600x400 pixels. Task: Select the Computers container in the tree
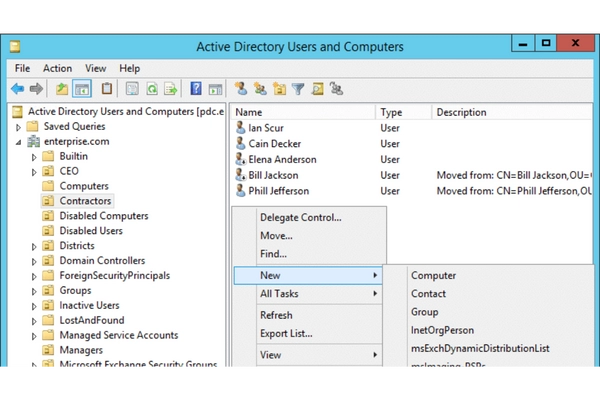[x=75, y=186]
